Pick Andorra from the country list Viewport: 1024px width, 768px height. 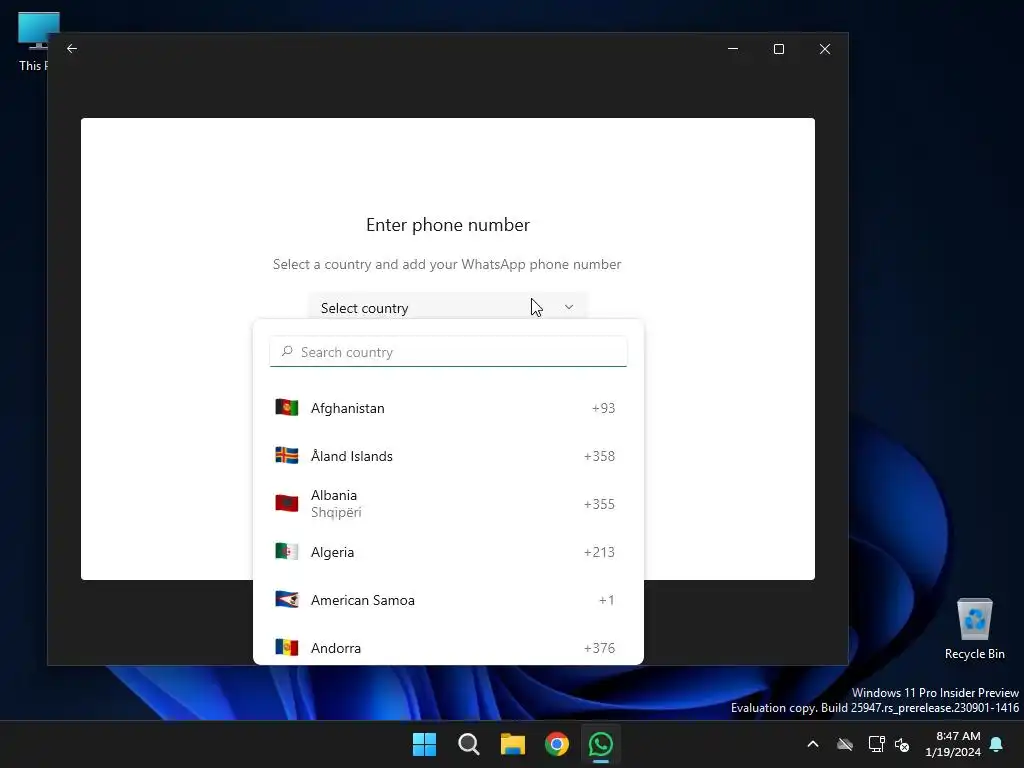[x=448, y=648]
